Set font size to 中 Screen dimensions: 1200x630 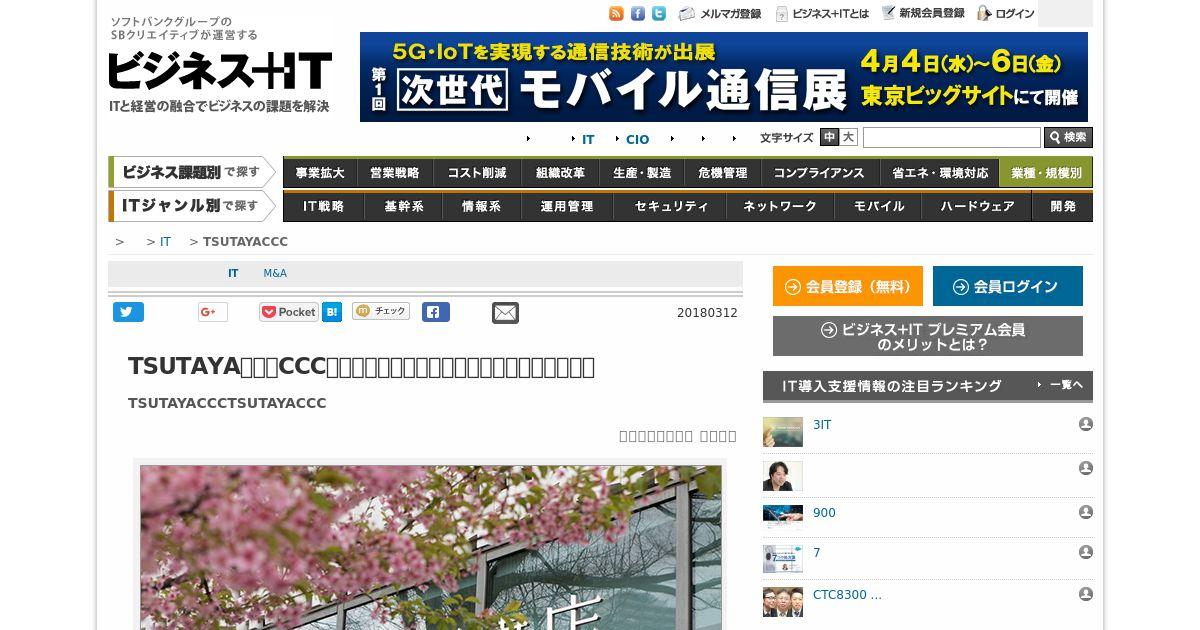pyautogui.click(x=829, y=137)
